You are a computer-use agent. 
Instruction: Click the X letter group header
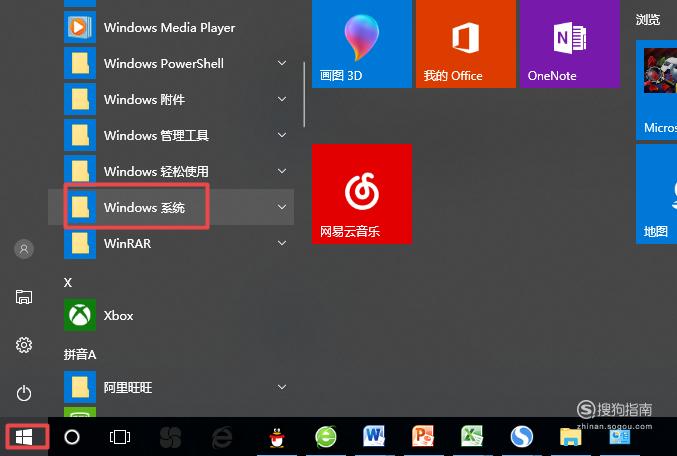point(68,282)
